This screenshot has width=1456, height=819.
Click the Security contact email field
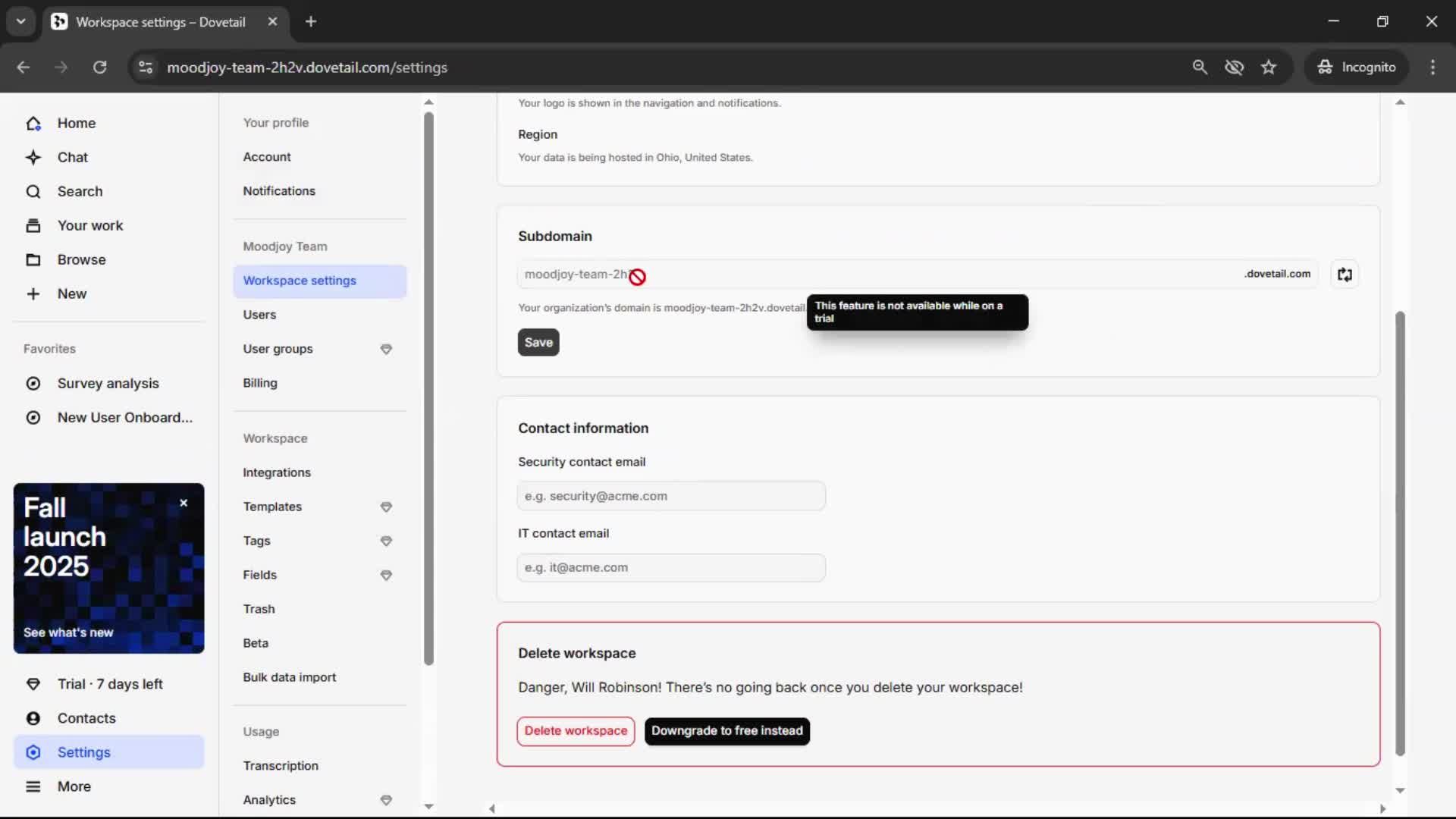coord(670,496)
